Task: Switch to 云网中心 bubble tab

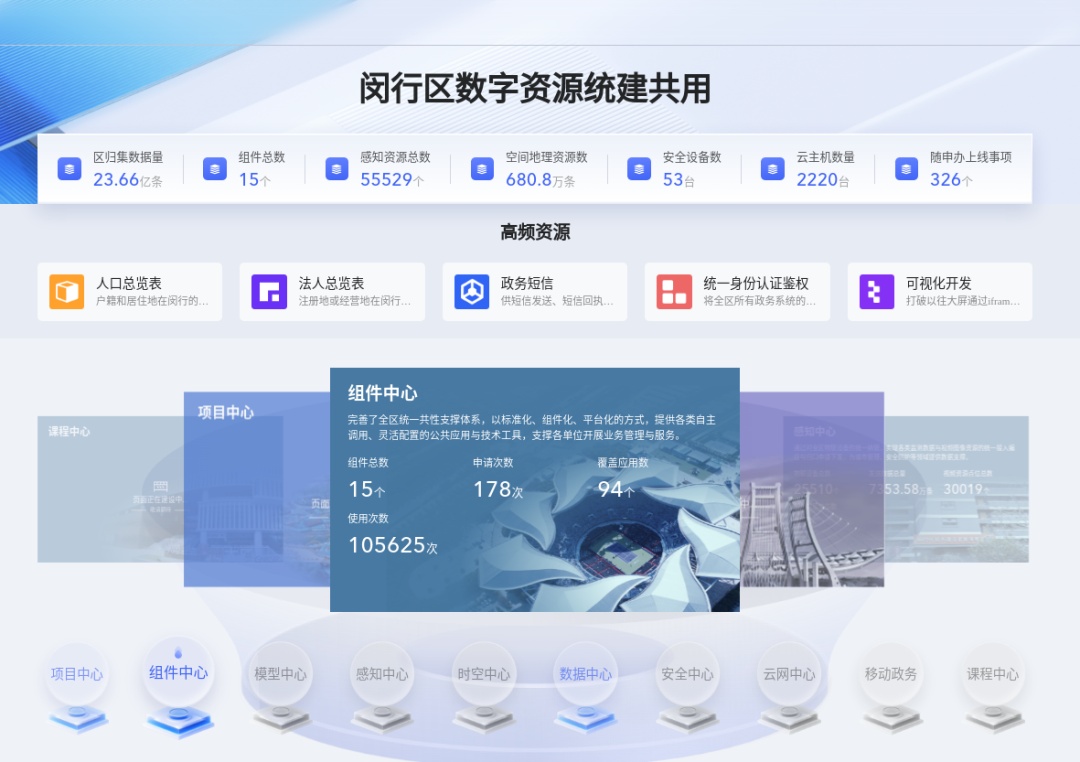Action: 789,674
